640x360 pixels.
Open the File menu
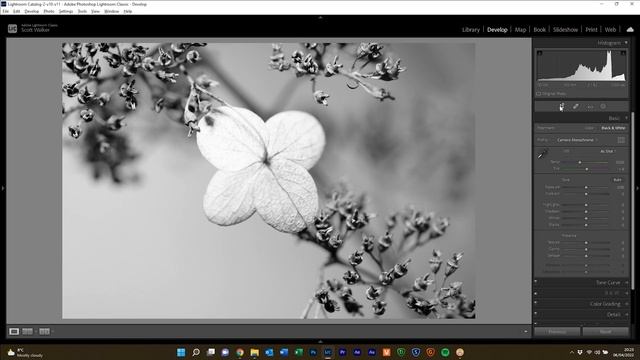coord(5,11)
